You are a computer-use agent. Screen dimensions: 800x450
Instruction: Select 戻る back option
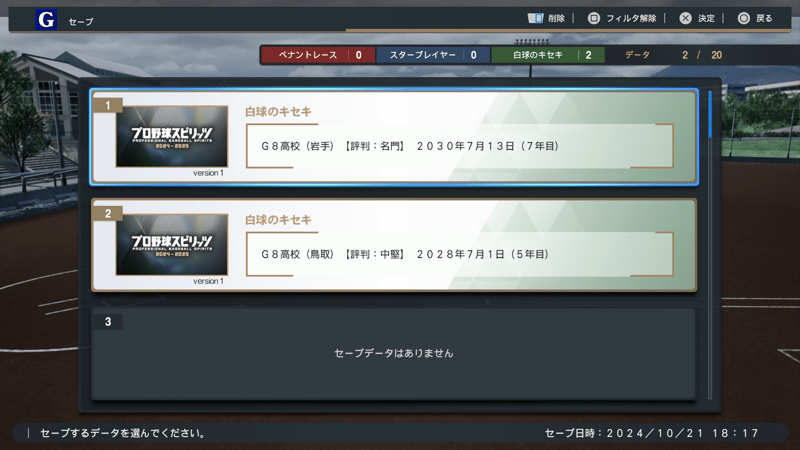tap(764, 18)
